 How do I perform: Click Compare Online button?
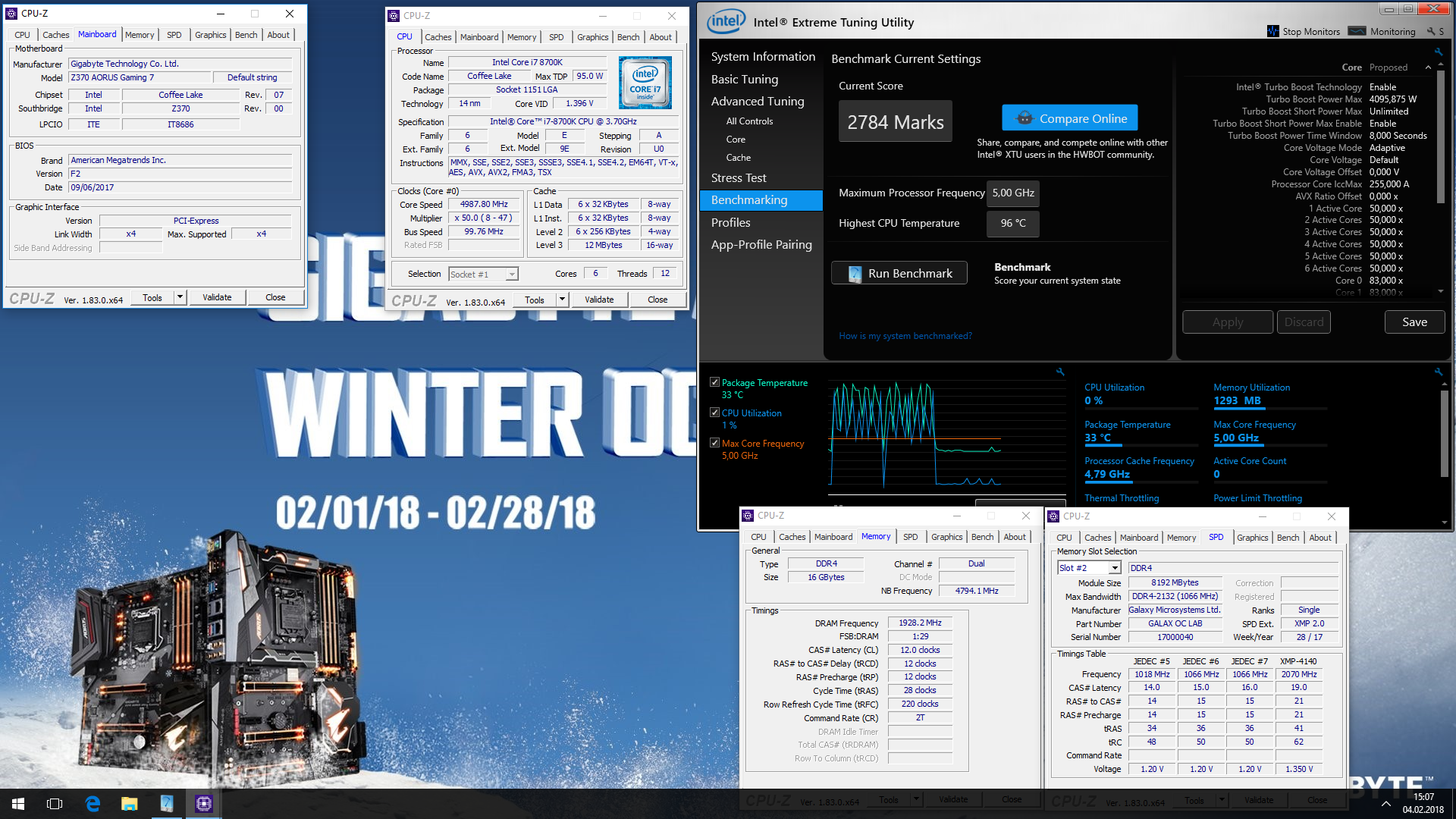pyautogui.click(x=1070, y=118)
